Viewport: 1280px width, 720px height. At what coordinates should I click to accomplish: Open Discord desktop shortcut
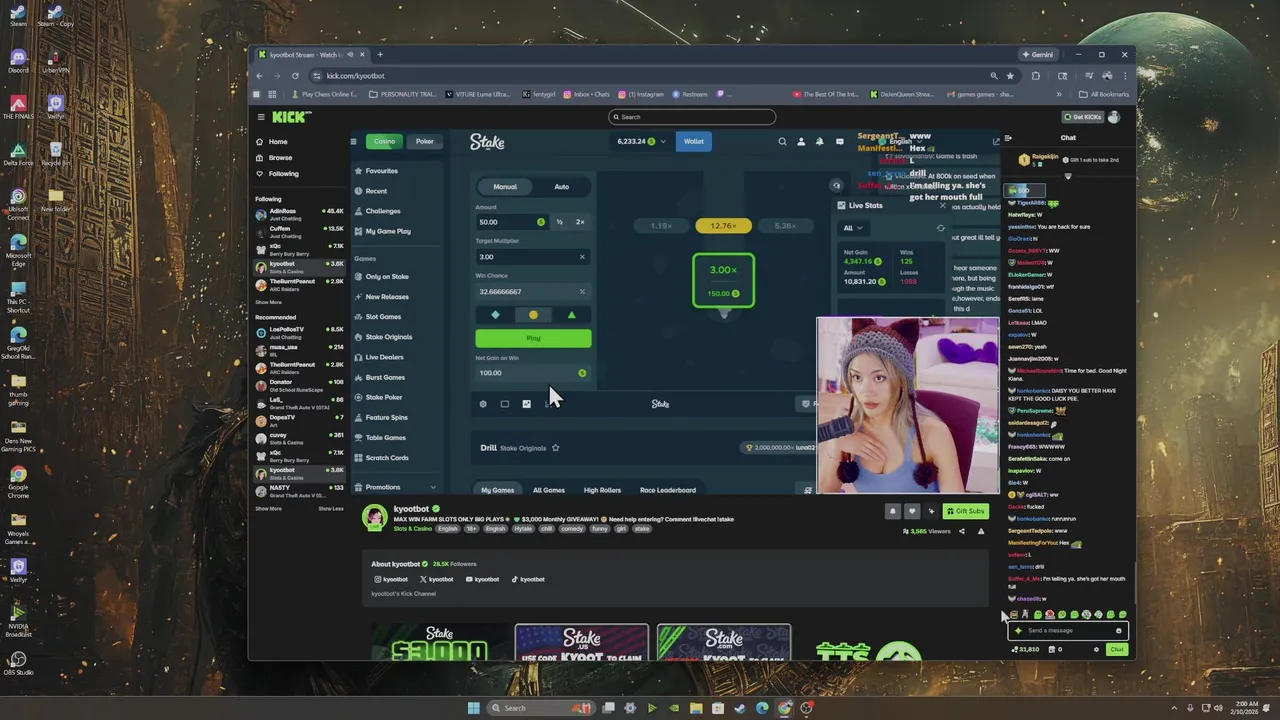18,61
